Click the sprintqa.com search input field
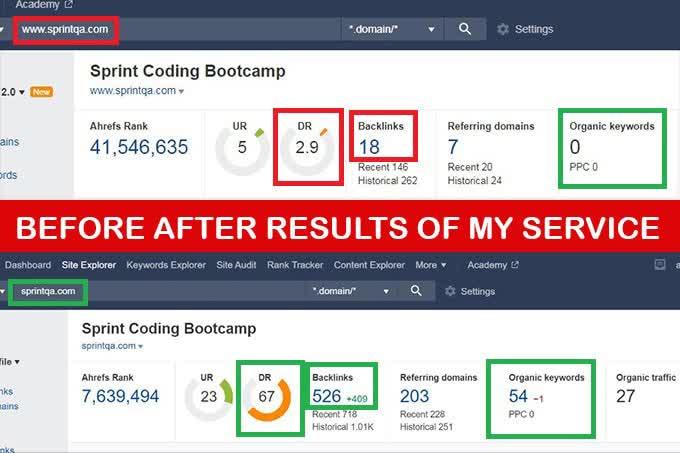This screenshot has width=680, height=453. [156, 291]
